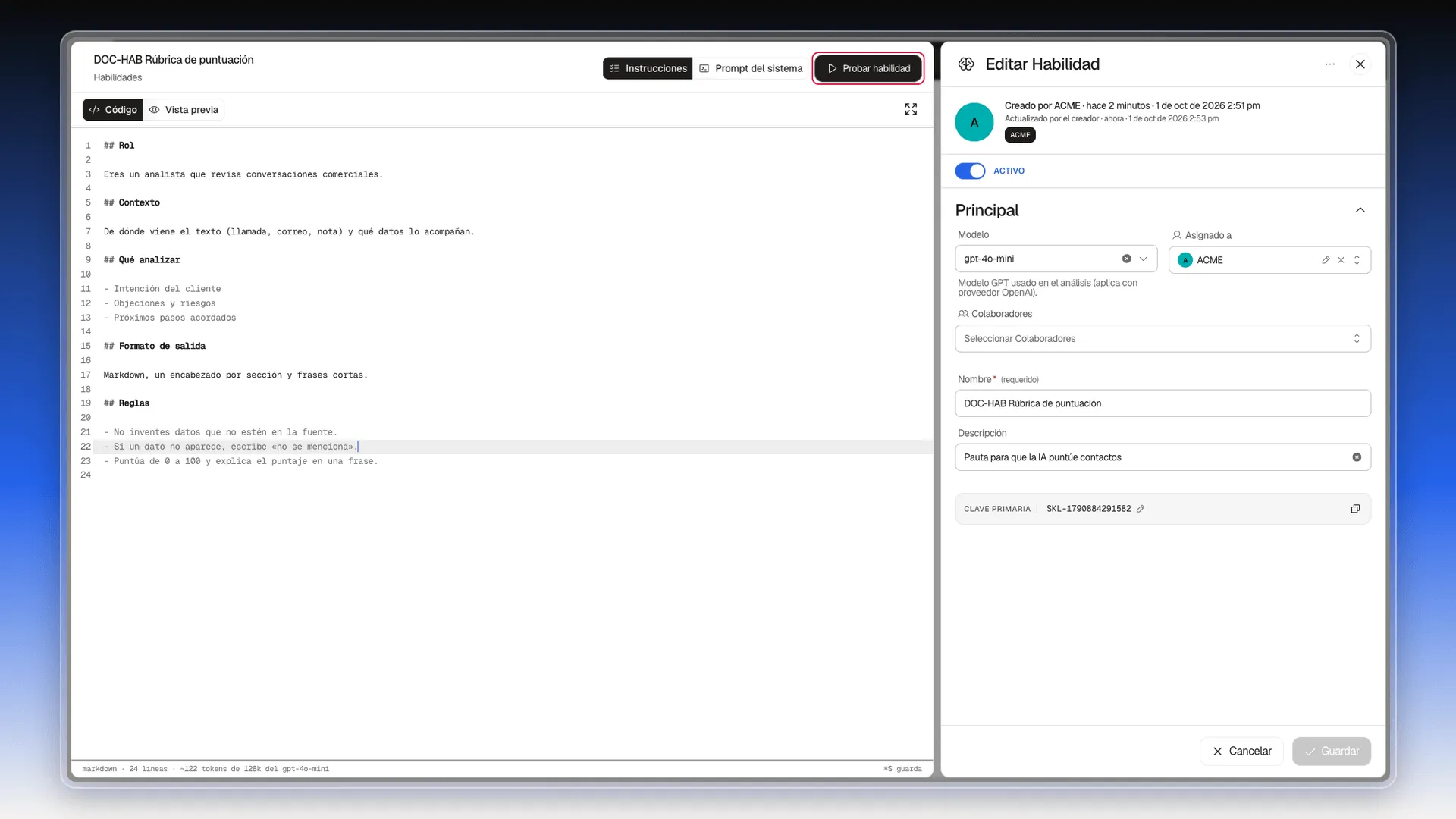Open the three-dots more options menu
Screen dimensions: 1456x819
point(1330,64)
